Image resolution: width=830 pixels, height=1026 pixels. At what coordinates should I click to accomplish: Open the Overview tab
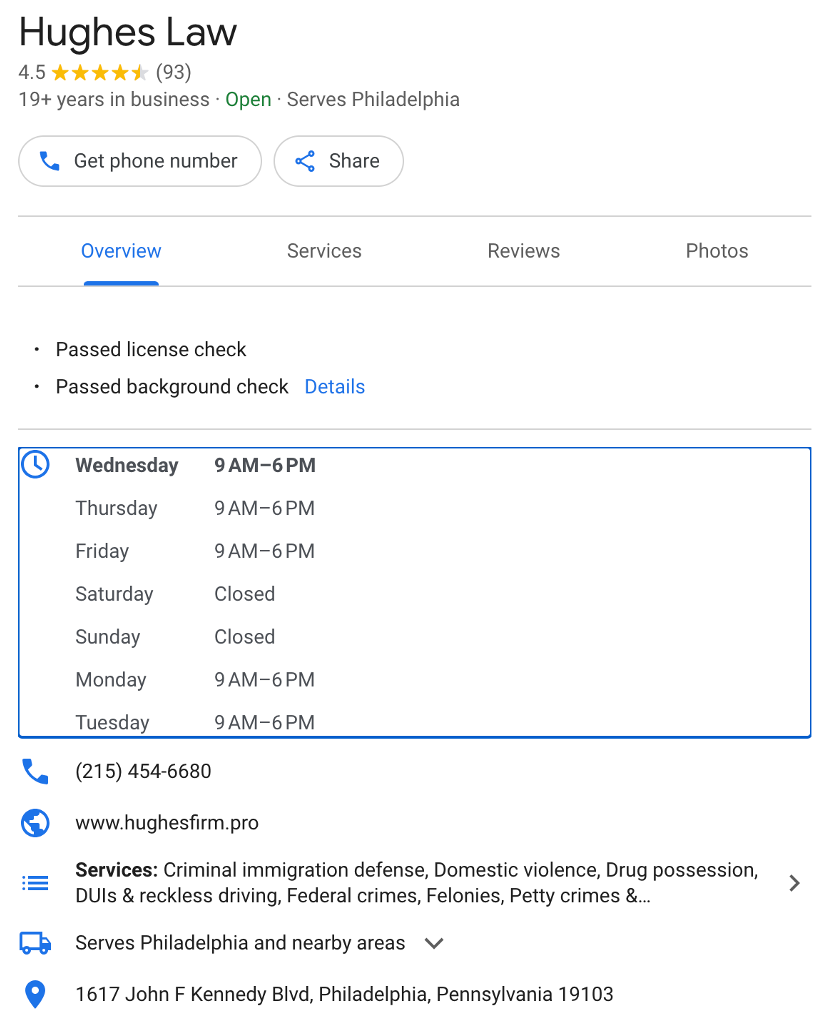click(121, 251)
